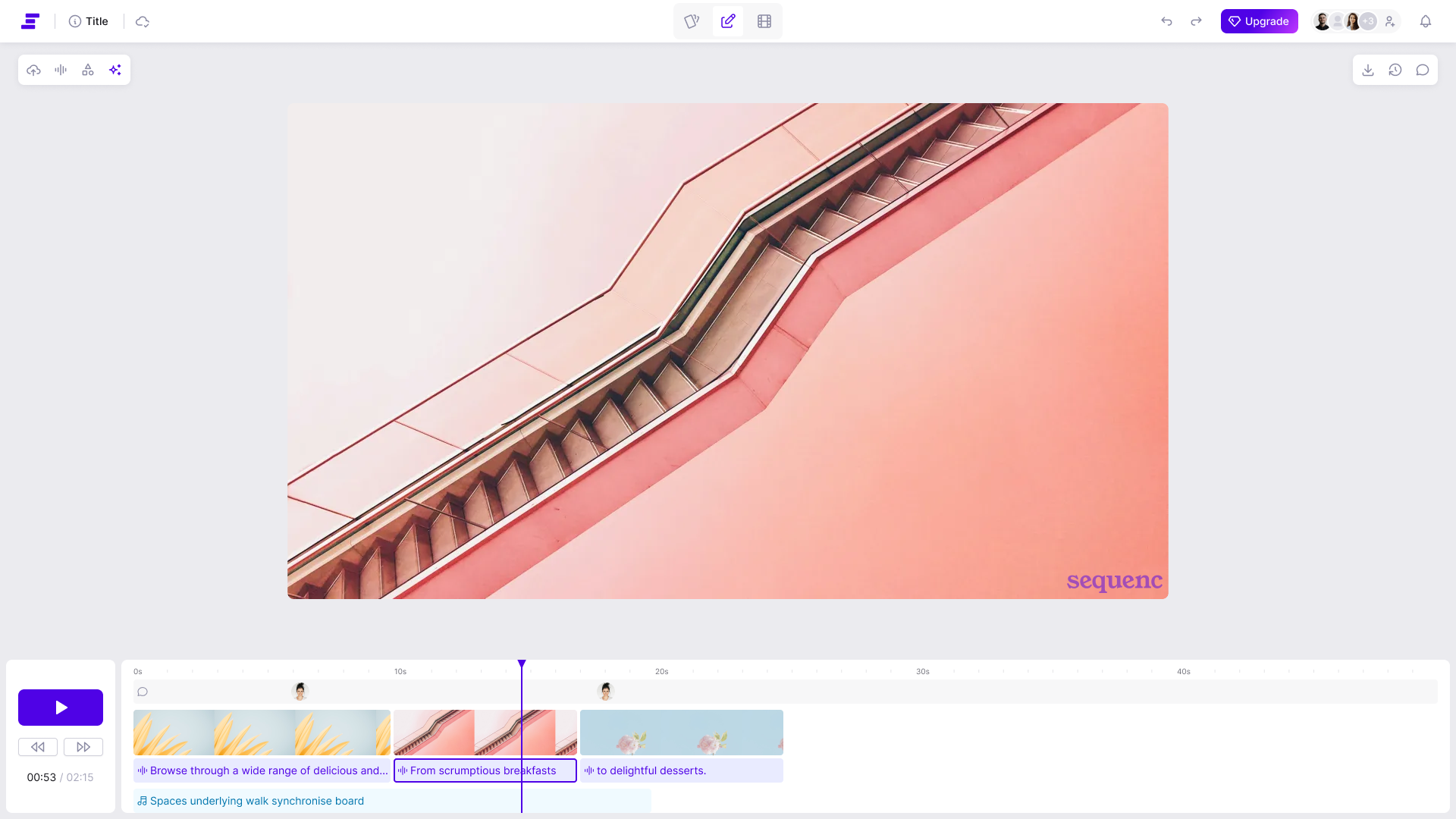Viewport: 1456px width, 819px height.
Task: Open the elements and shapes panel
Action: click(x=88, y=69)
